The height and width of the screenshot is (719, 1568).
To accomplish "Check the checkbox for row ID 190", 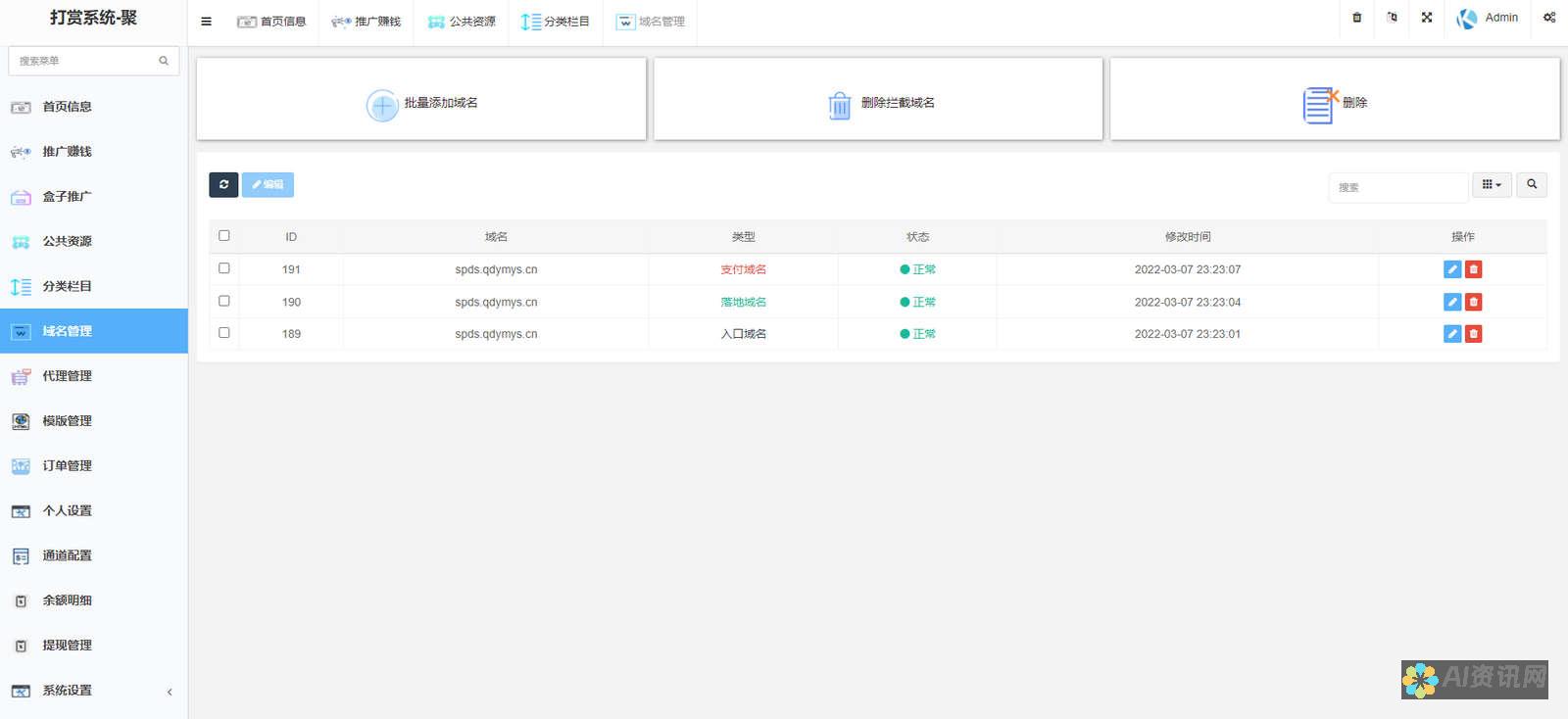I will tap(224, 301).
